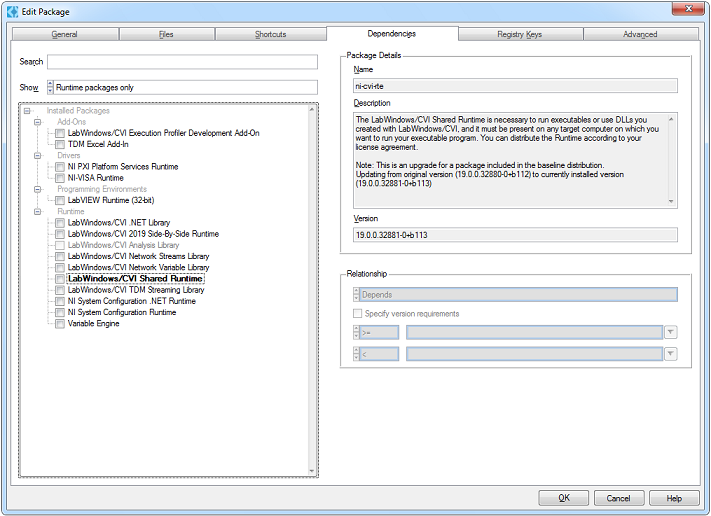Check NI PXI Platform Services Runtime
This screenshot has width=711, height=516.
coord(60,167)
